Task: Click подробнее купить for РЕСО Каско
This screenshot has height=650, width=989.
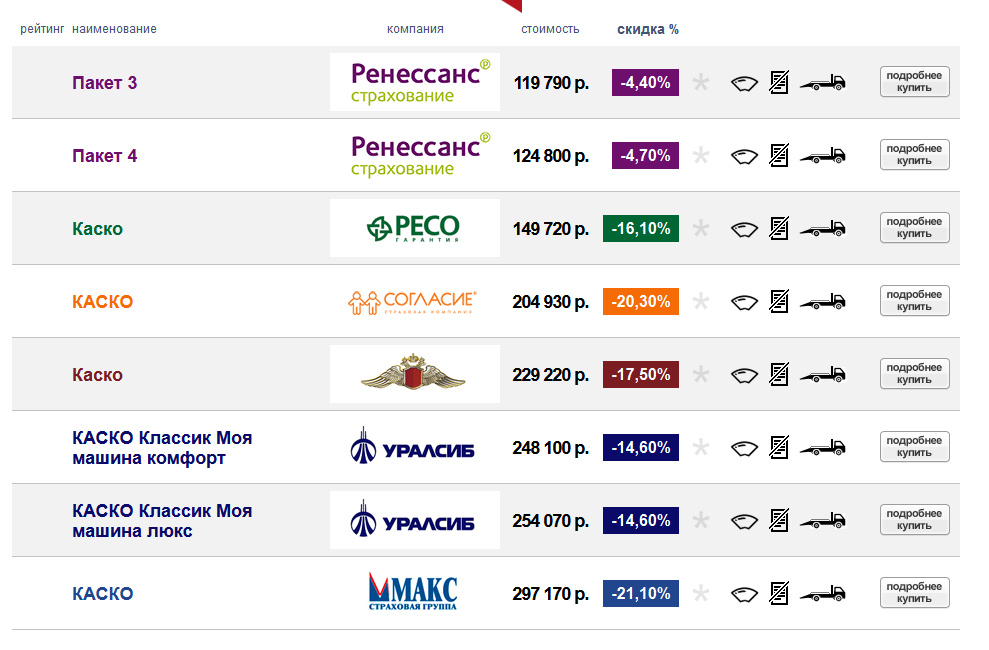Action: pos(915,228)
